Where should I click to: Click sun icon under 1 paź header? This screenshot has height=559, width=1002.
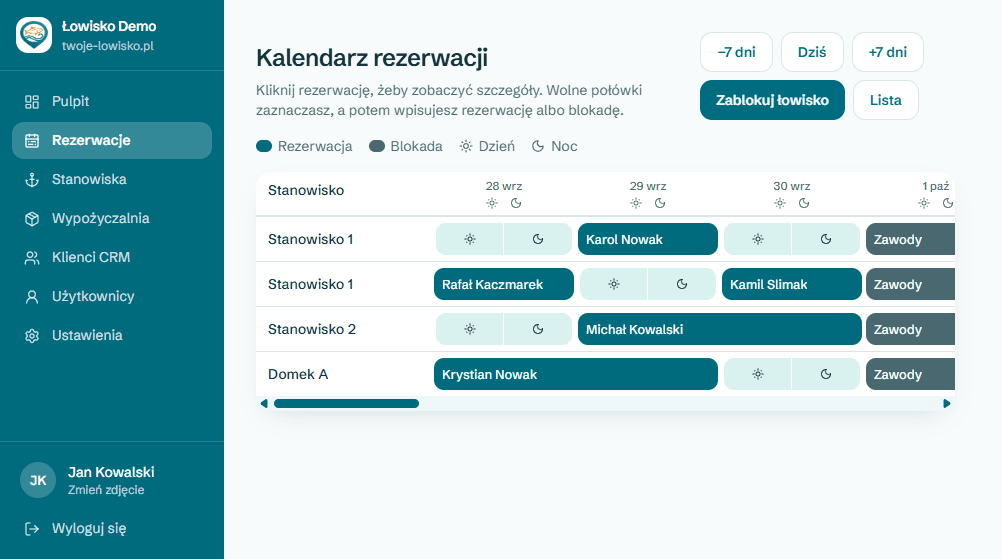click(x=924, y=203)
